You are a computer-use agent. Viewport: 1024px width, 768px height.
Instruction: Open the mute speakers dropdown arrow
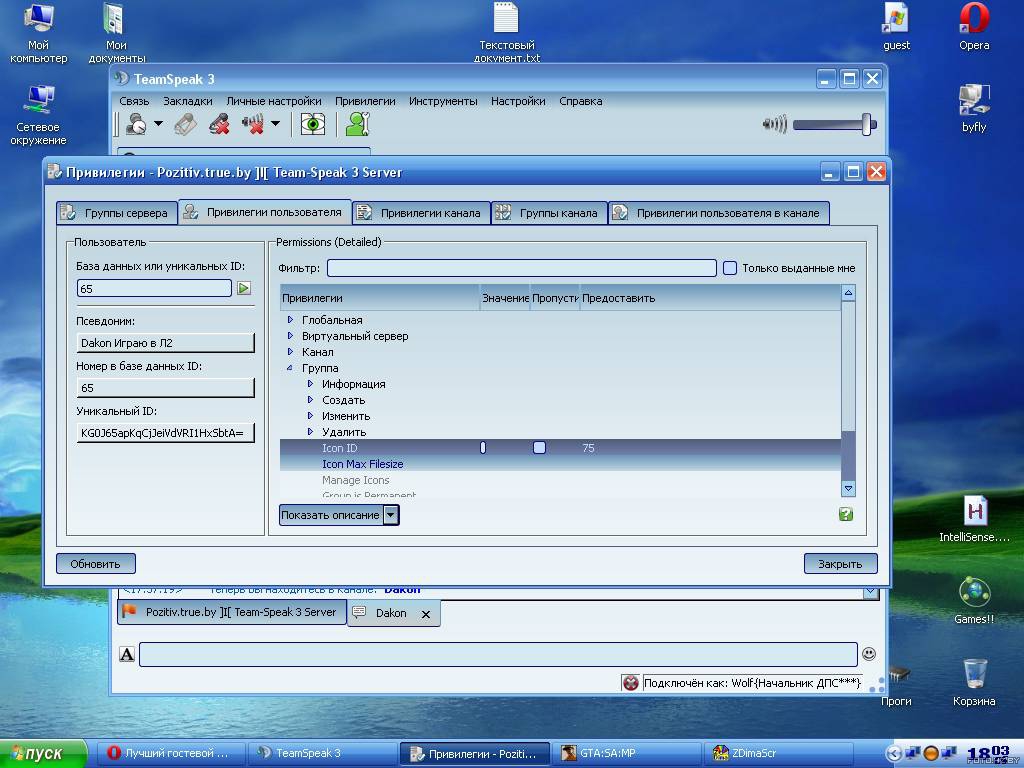[276, 123]
